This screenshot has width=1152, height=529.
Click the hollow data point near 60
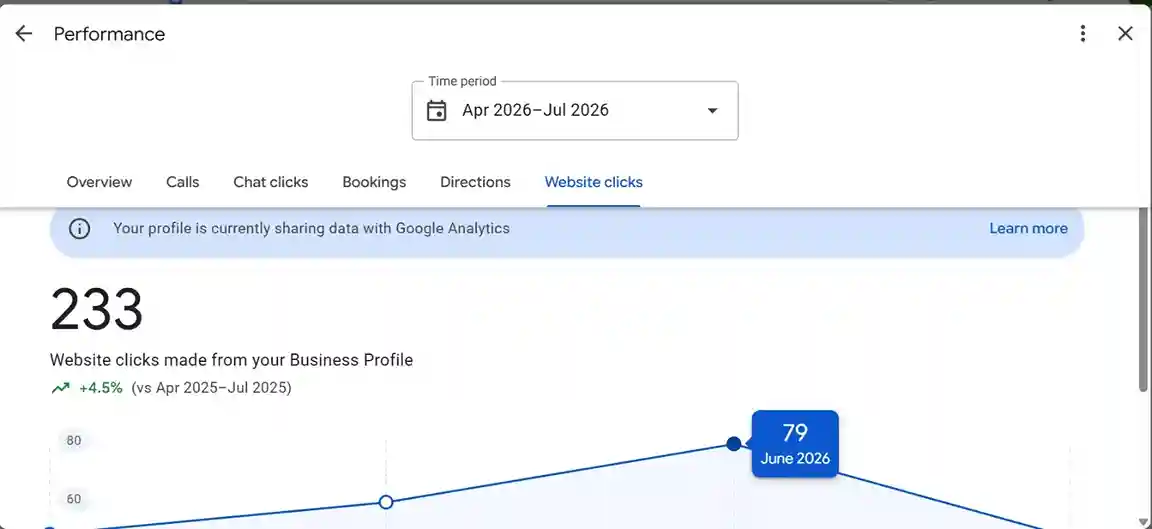click(x=386, y=503)
